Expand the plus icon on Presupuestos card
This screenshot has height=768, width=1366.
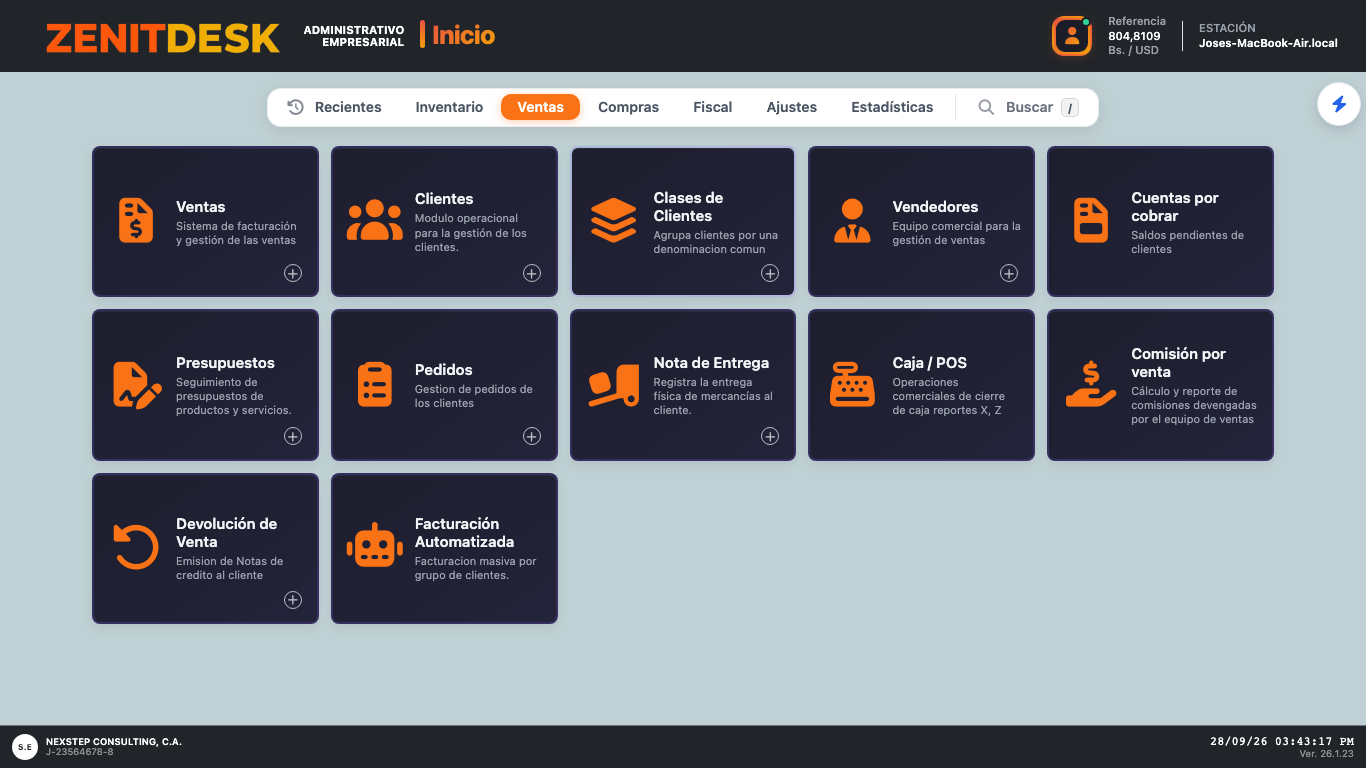(293, 436)
